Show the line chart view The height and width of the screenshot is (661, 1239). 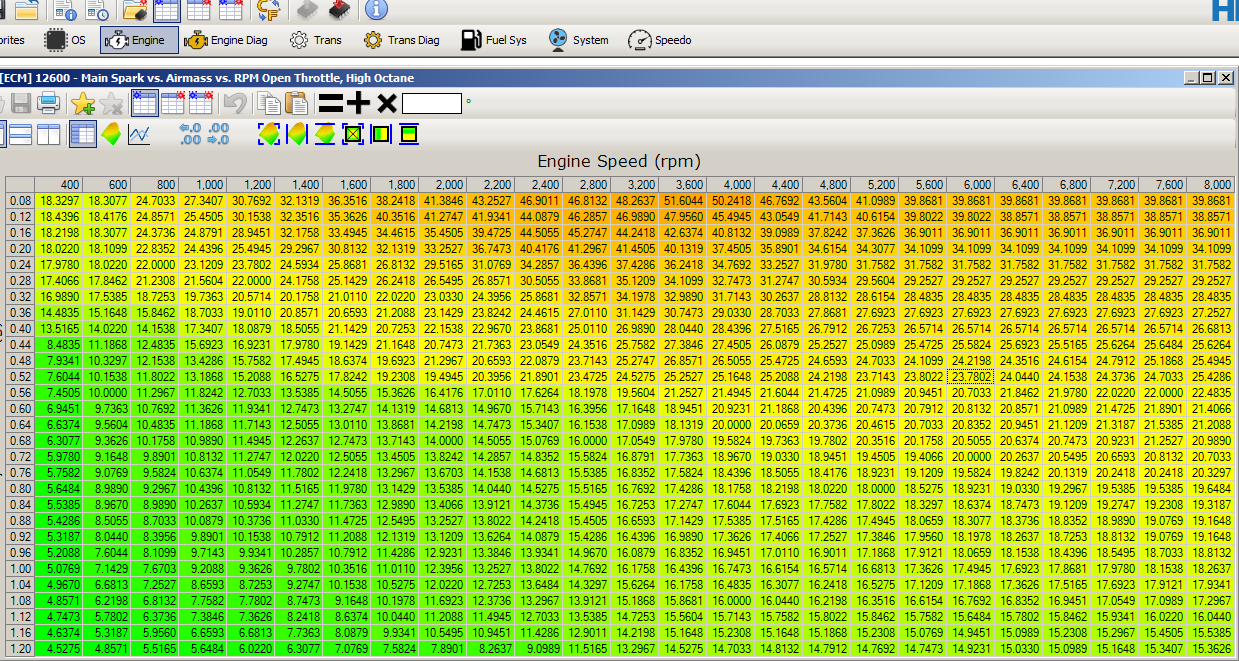pyautogui.click(x=140, y=134)
